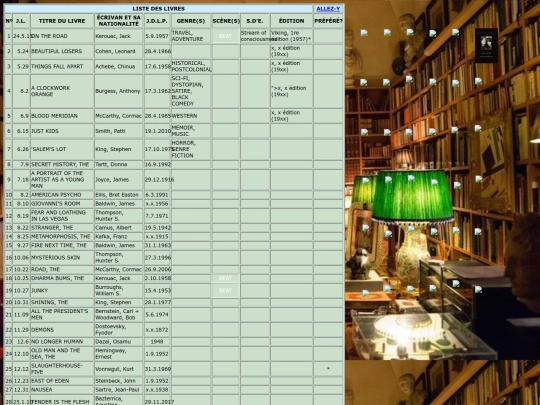The height and width of the screenshot is (405, 540).
Task: Select the author cell 'Smith, Patti'
Action: (118, 131)
